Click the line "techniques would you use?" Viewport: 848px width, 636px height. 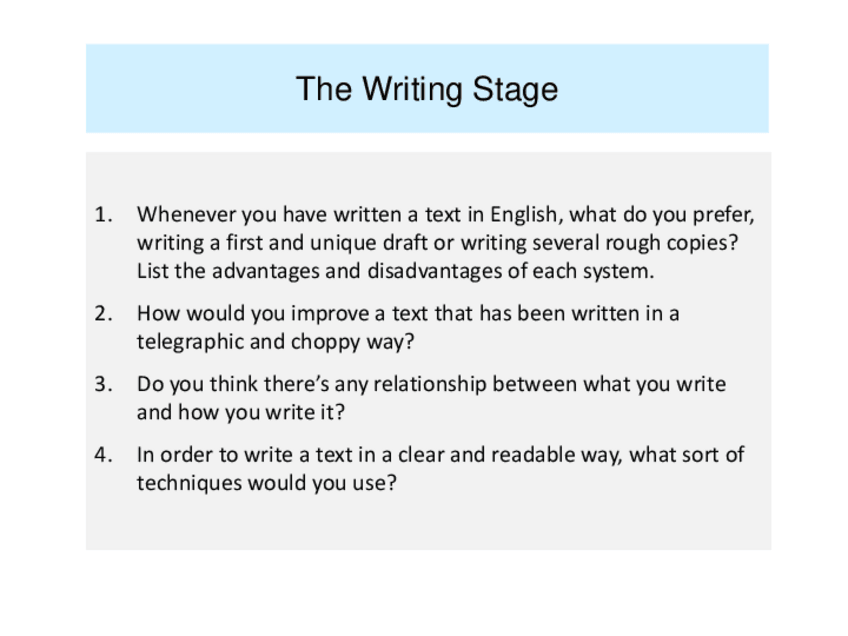[266, 483]
